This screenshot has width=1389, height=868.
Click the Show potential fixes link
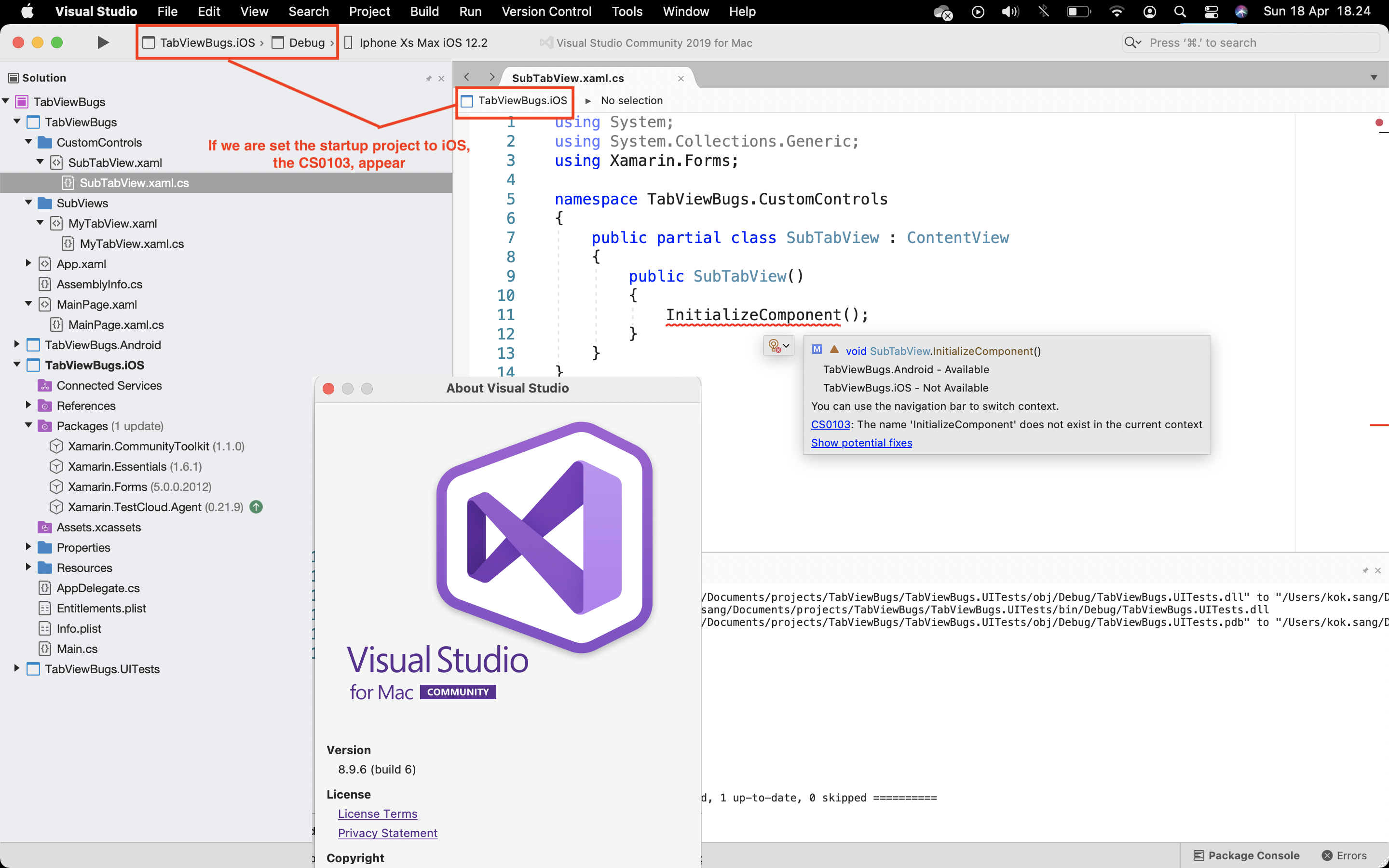pyautogui.click(x=861, y=443)
